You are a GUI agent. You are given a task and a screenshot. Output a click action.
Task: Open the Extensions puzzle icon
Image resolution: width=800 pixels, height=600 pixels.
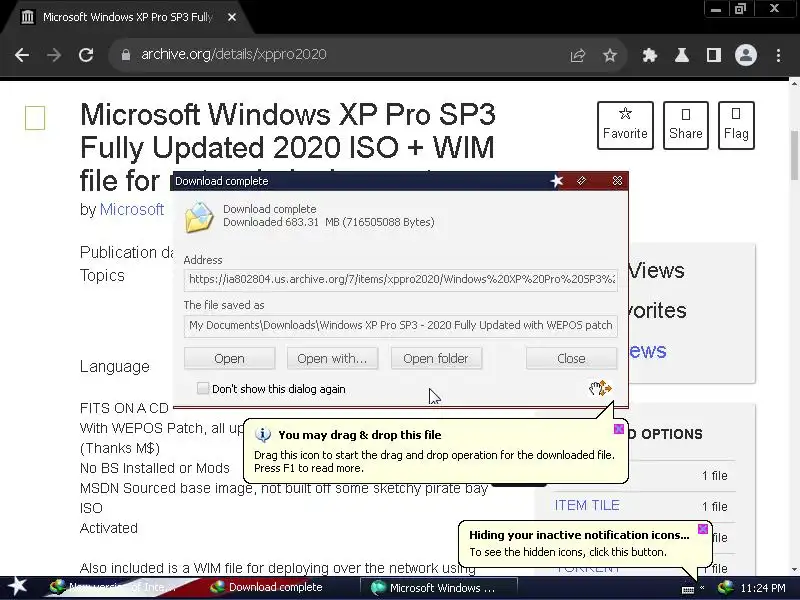649,55
